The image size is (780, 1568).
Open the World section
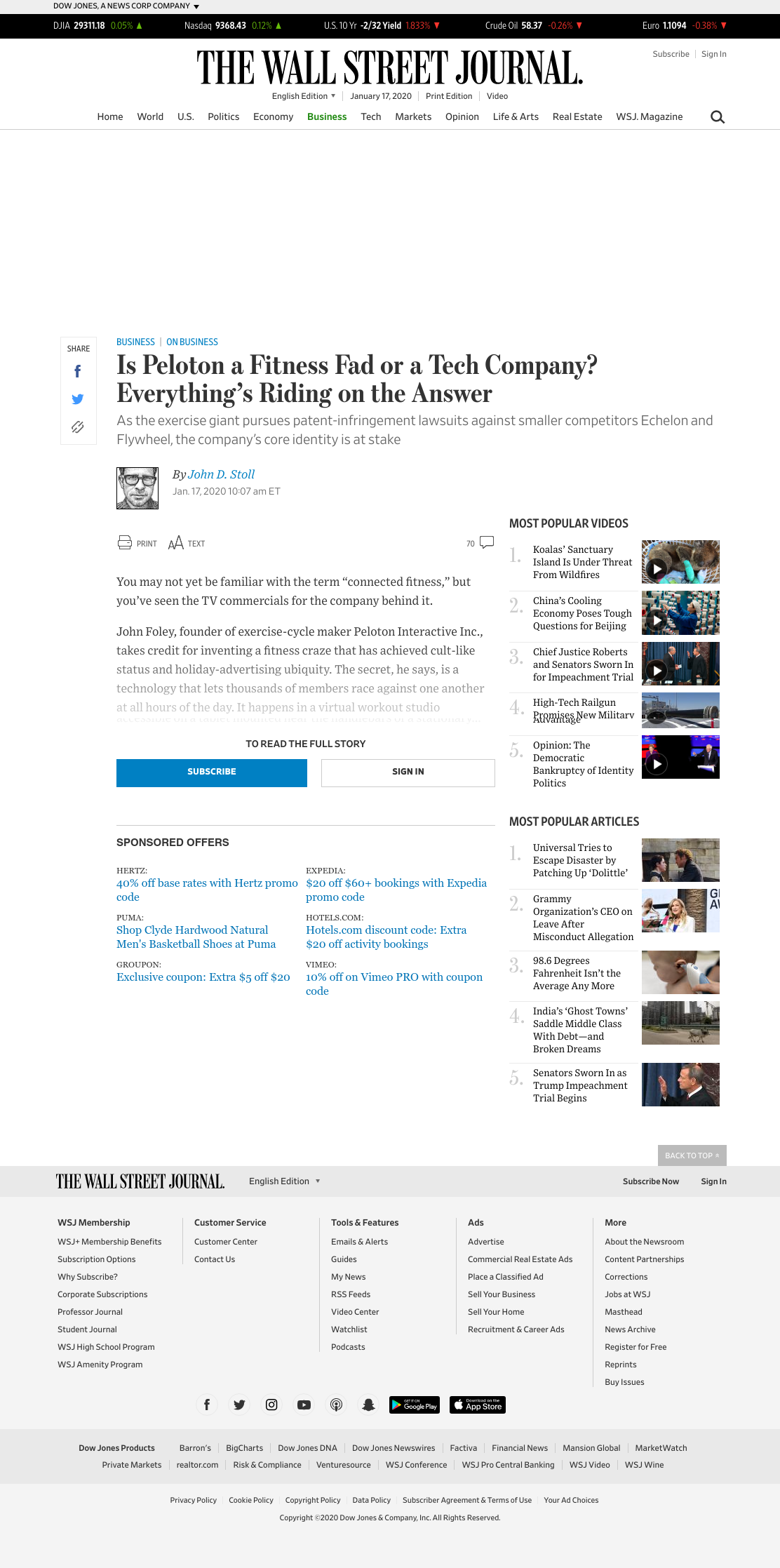[x=150, y=116]
